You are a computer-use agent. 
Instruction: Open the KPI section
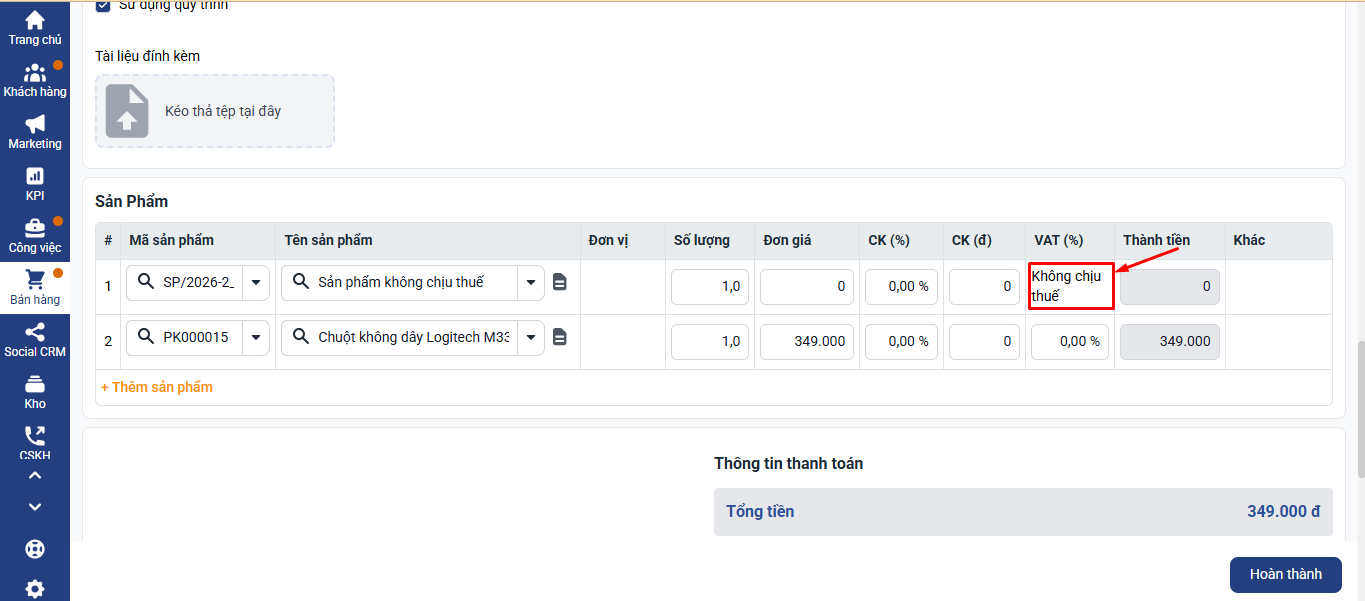pos(35,183)
